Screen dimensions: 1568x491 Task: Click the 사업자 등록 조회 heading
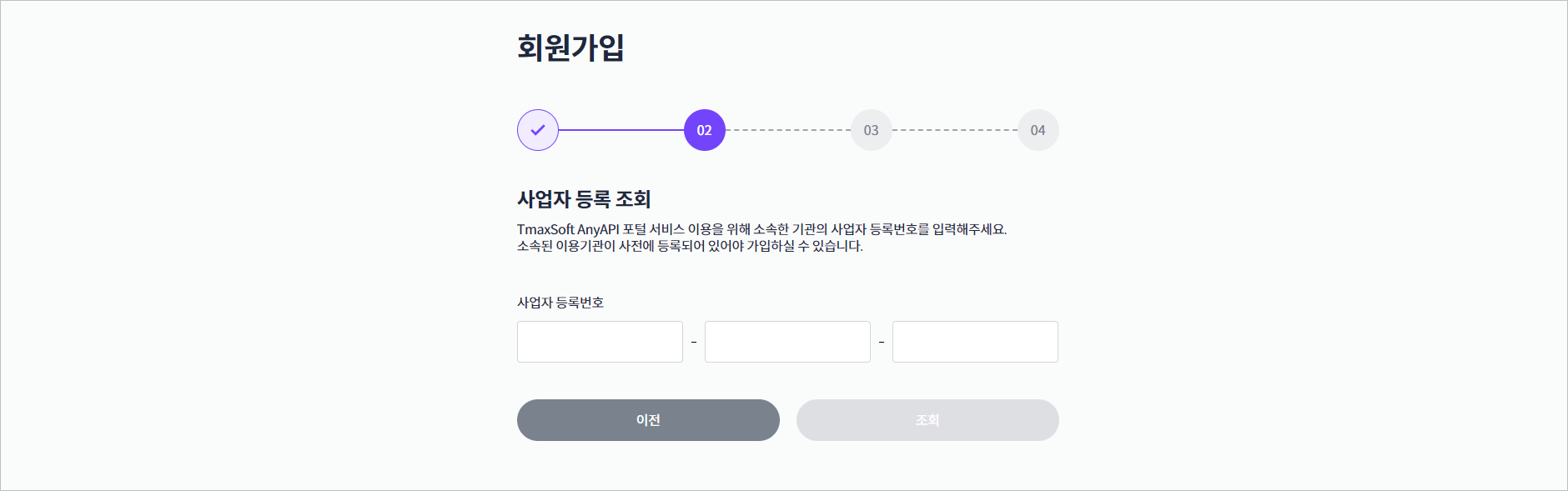584,199
